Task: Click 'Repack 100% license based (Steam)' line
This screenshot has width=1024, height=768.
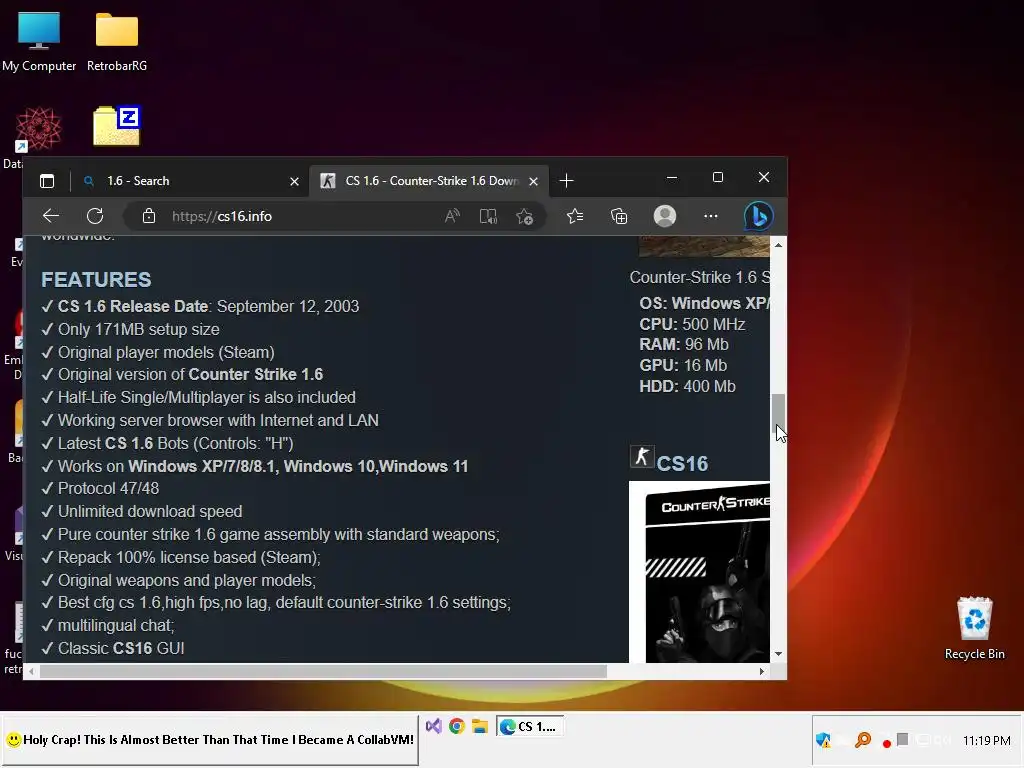Action: tap(189, 557)
